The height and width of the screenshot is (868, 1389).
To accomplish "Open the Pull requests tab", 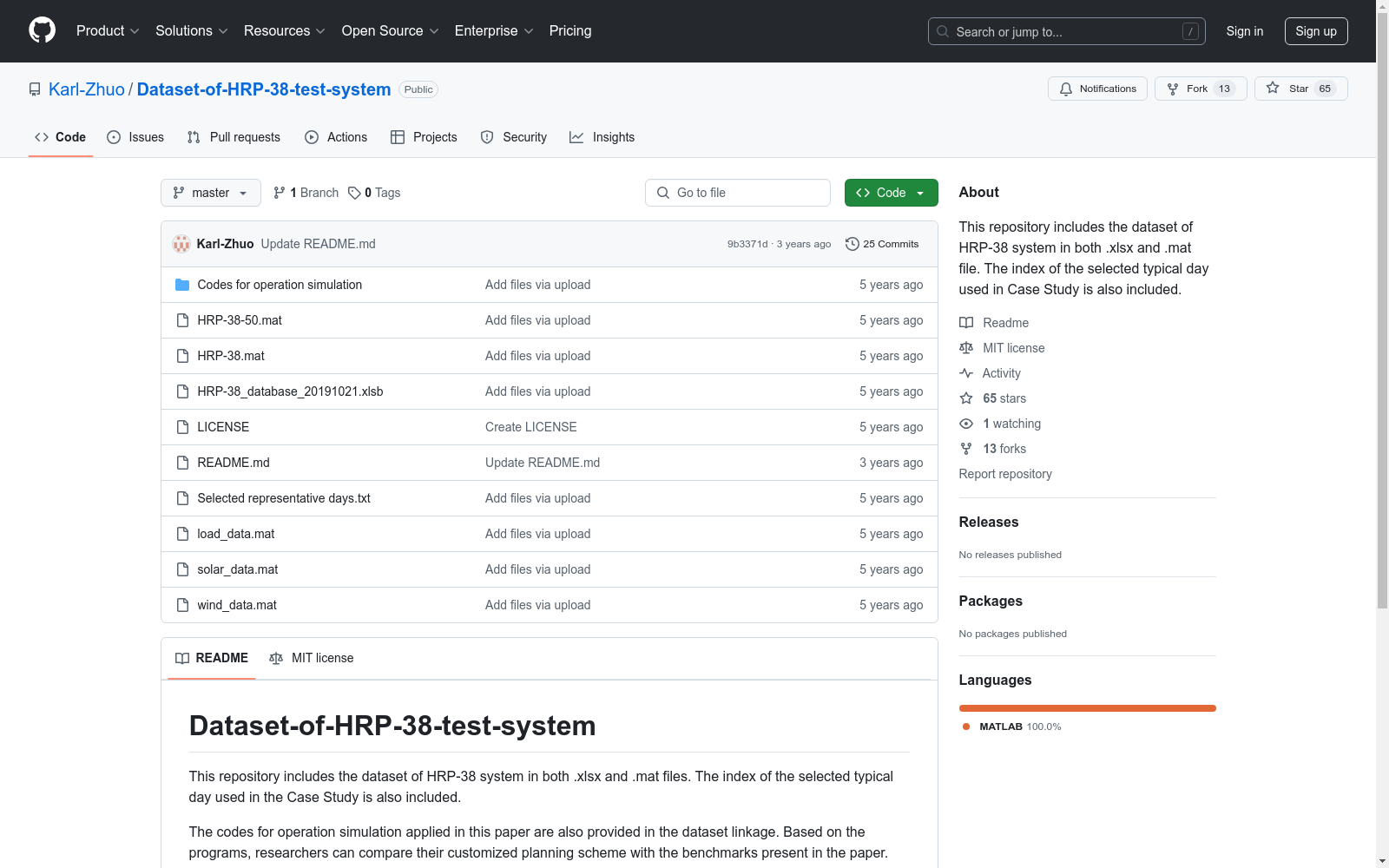I will [x=234, y=137].
